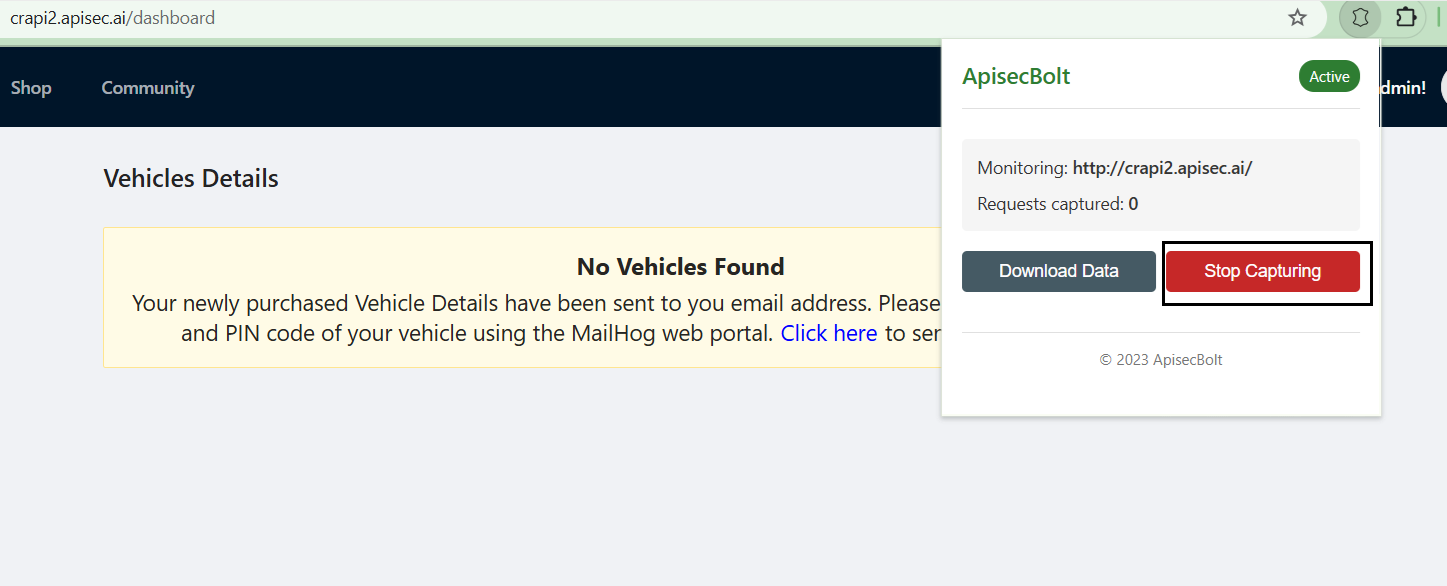Click the profile avatar in the navbar

[x=1443, y=88]
